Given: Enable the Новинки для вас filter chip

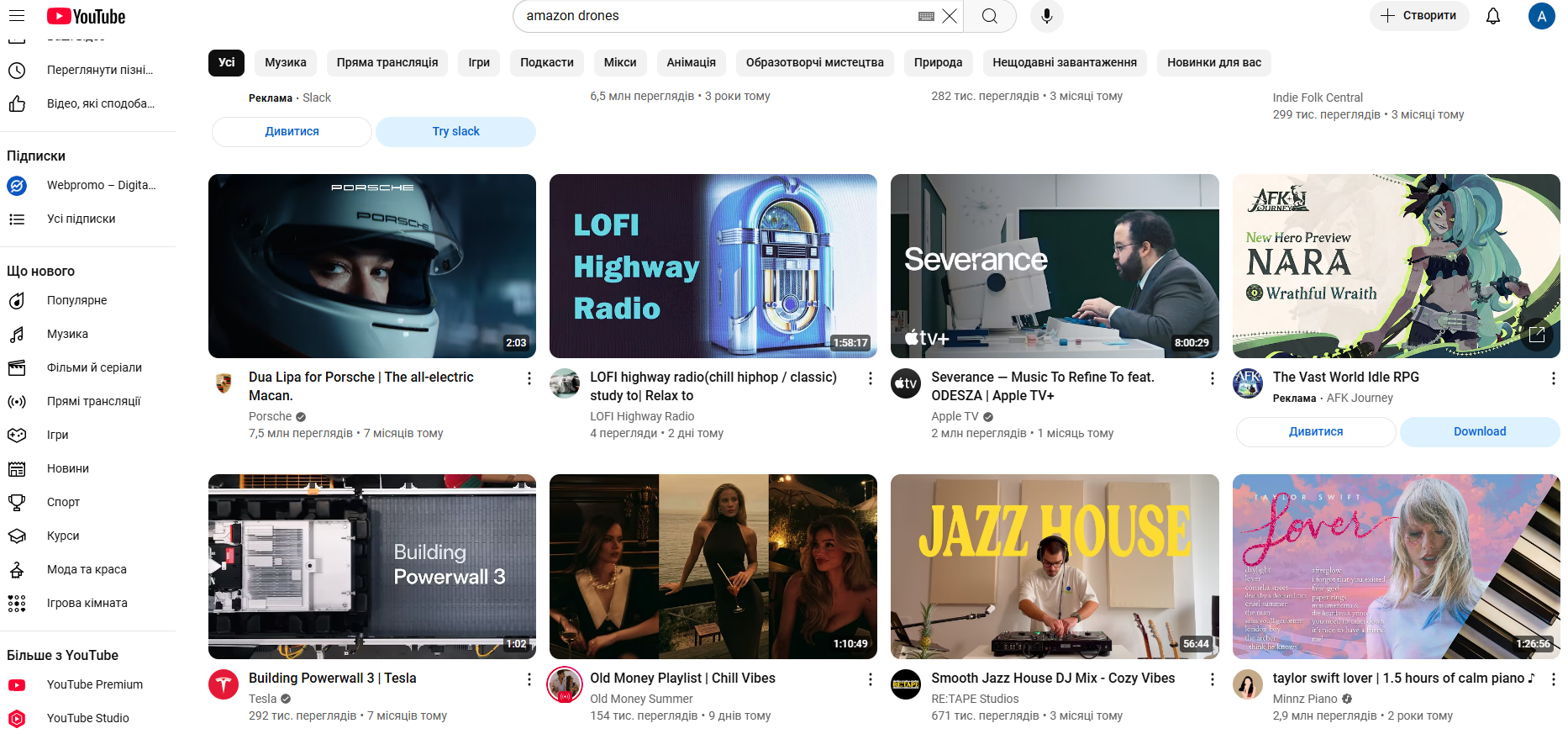Looking at the screenshot, I should pos(1213,62).
